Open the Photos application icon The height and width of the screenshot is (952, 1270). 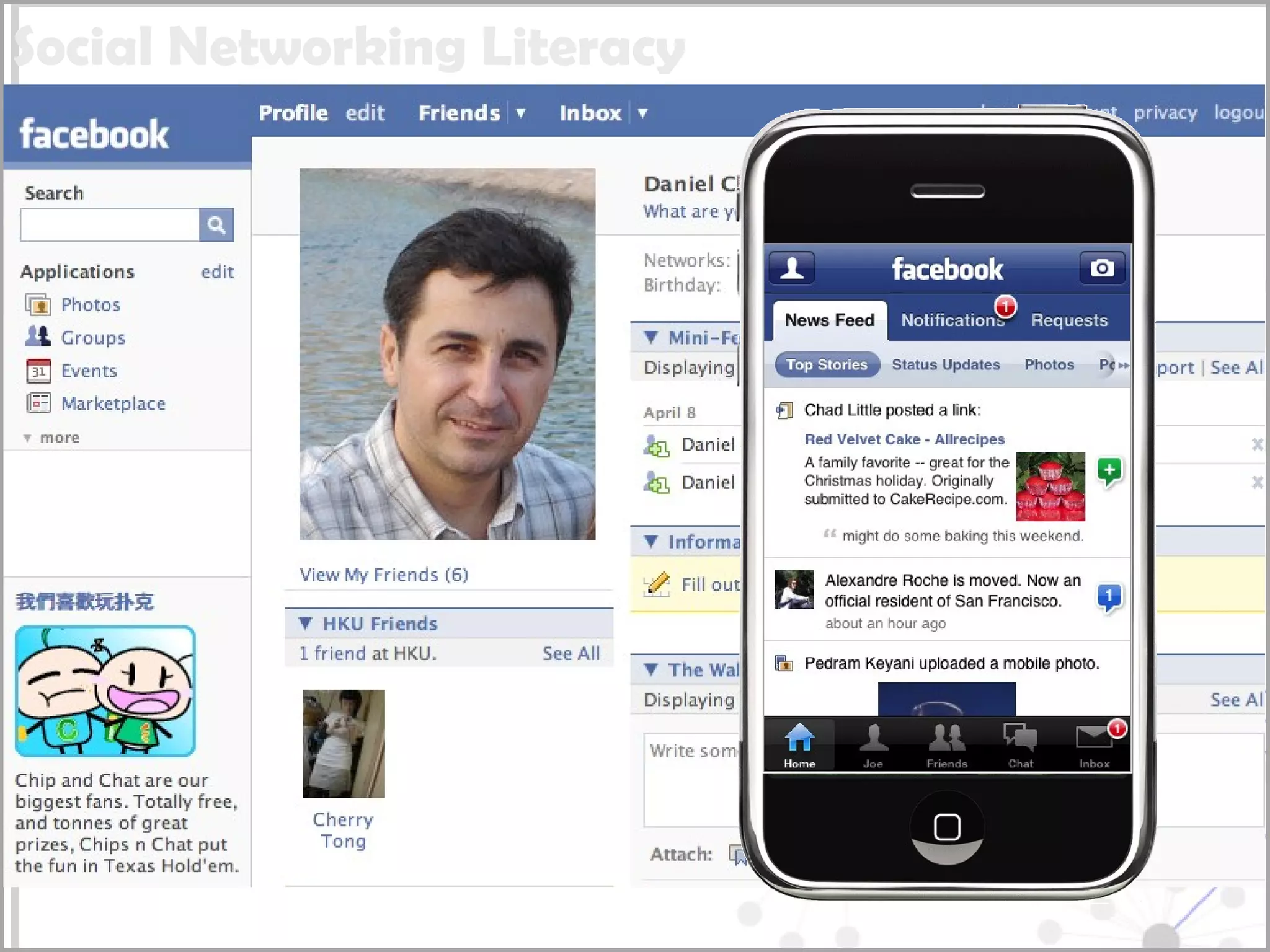pos(38,304)
